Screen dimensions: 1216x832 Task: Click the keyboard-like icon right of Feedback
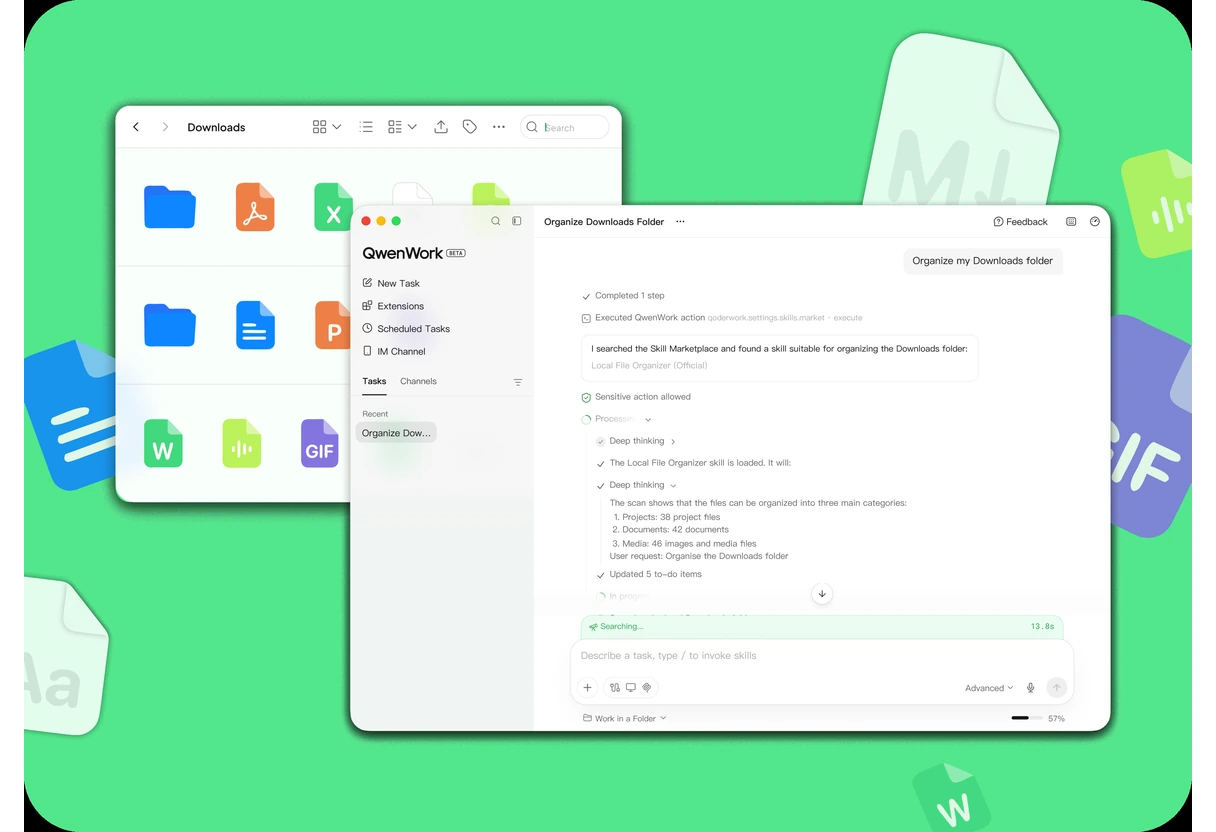click(x=1071, y=222)
